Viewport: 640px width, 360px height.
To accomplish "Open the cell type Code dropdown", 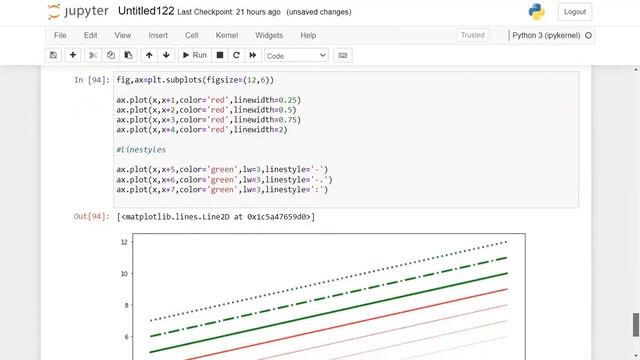I will click(296, 56).
